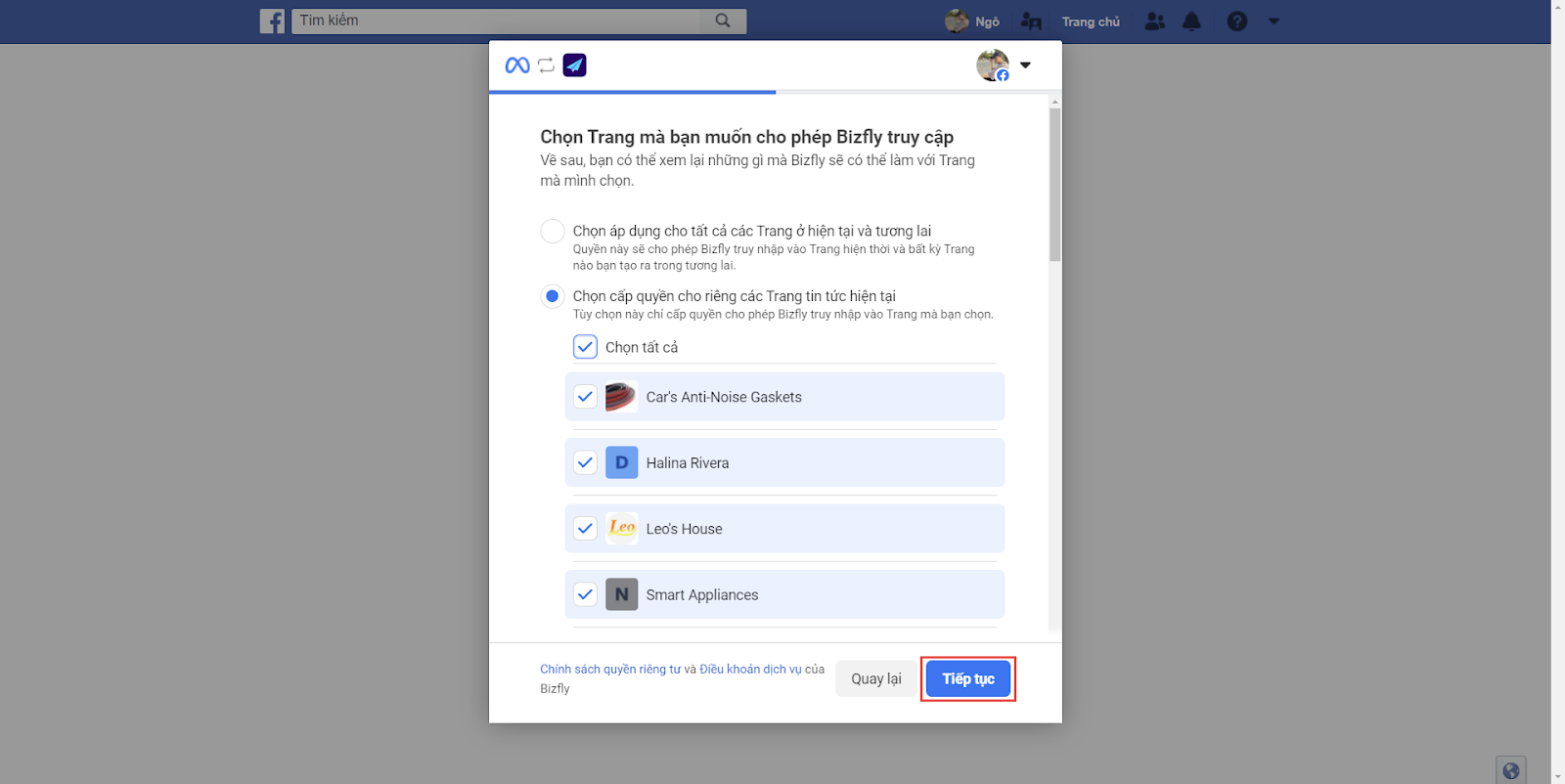Screen dimensions: 1565x784
Task: Toggle the Chọn tất cả checkbox
Action: pos(585,347)
